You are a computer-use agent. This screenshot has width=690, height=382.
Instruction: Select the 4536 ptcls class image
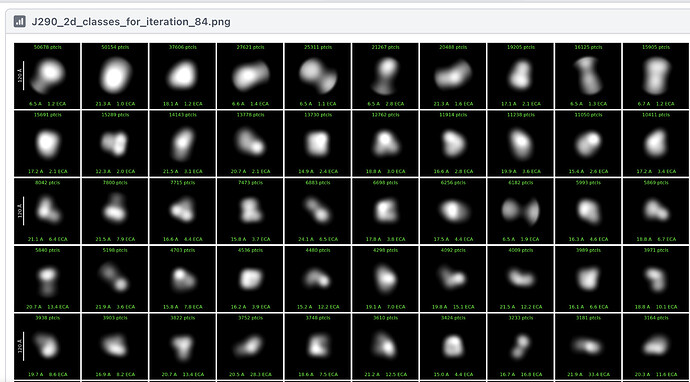[x=250, y=279]
